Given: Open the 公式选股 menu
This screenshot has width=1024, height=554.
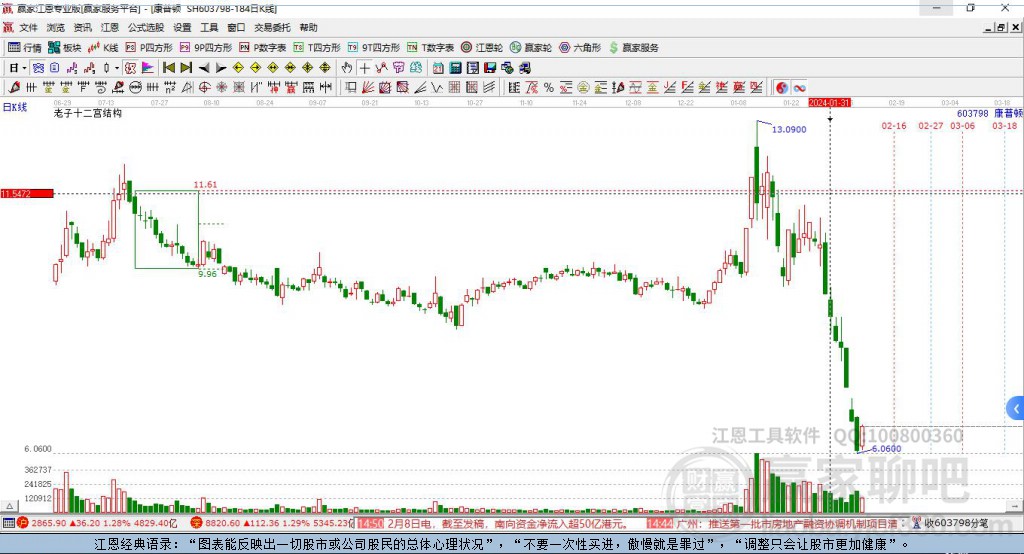Looking at the screenshot, I should coord(146,28).
